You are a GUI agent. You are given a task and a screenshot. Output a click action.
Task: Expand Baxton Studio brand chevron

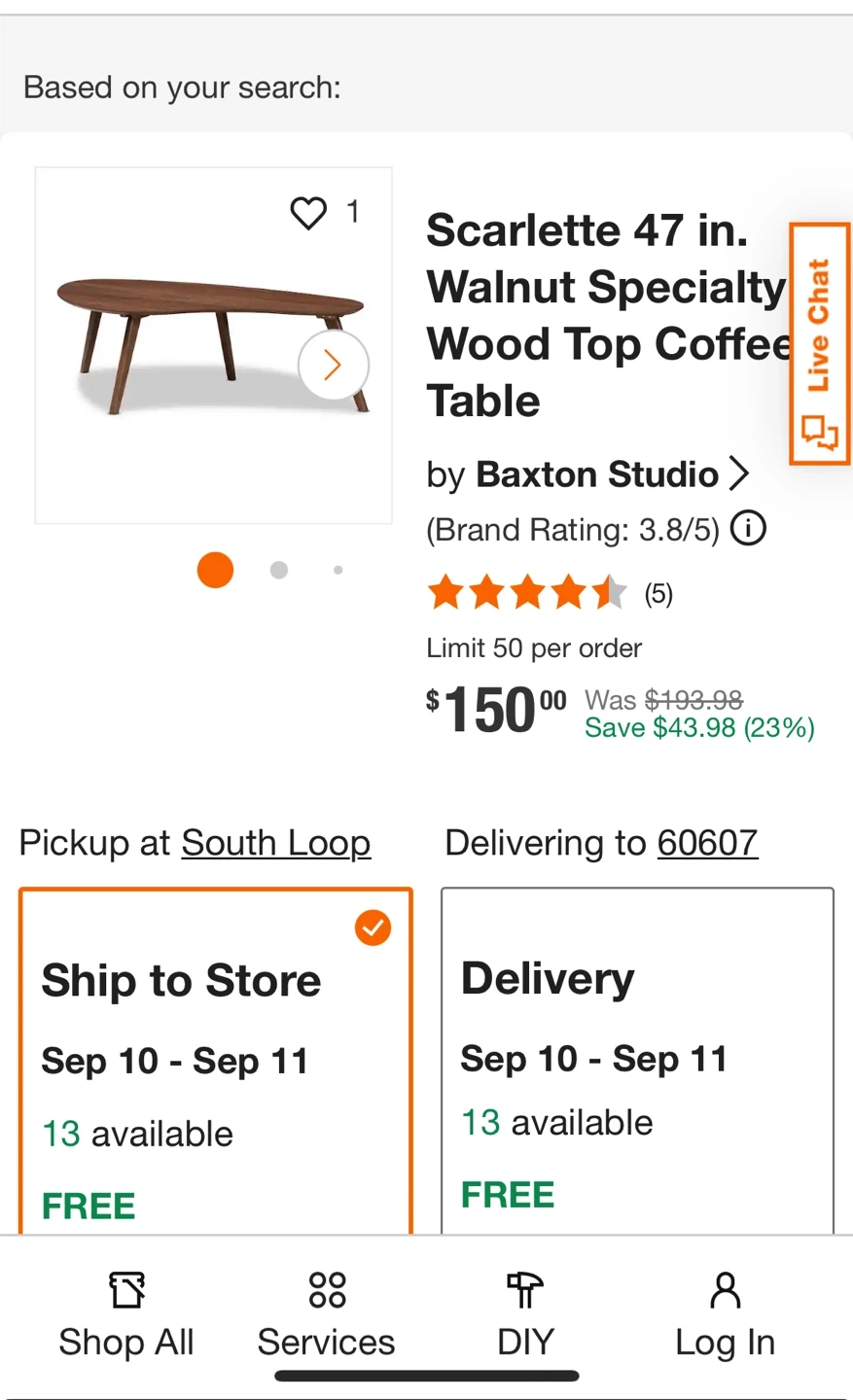[740, 474]
